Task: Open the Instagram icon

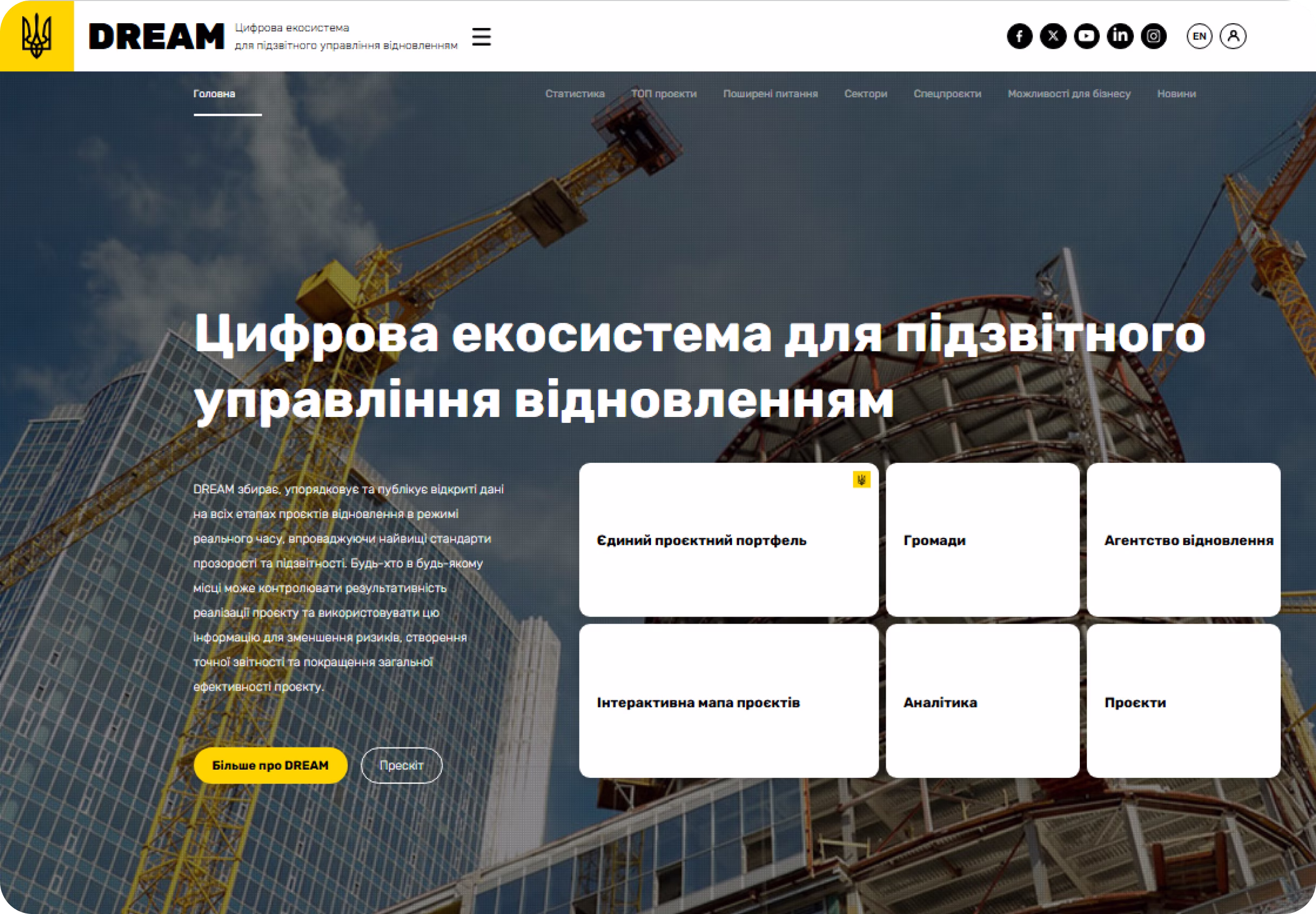Action: point(1153,36)
